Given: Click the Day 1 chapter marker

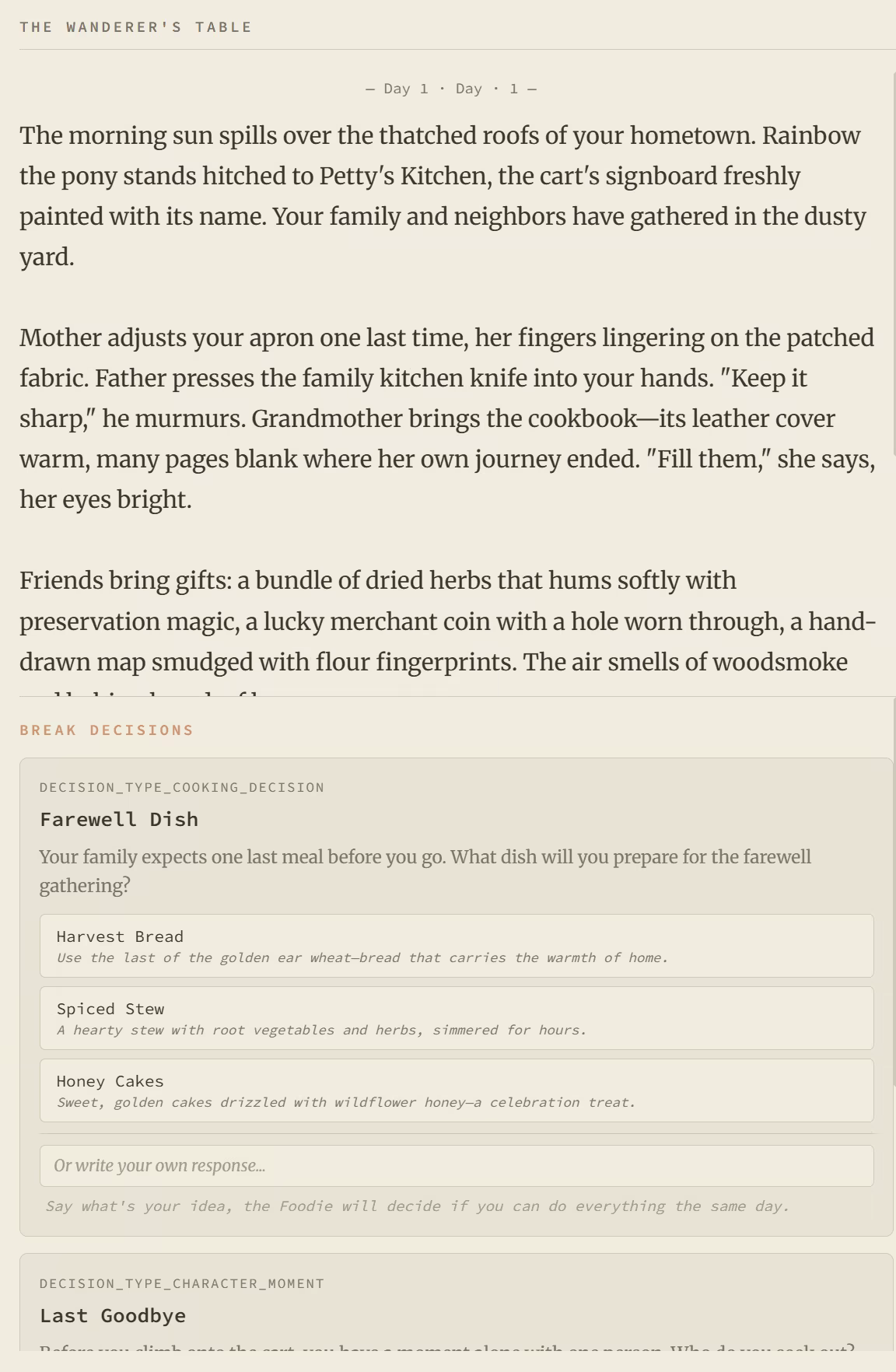Looking at the screenshot, I should [450, 89].
